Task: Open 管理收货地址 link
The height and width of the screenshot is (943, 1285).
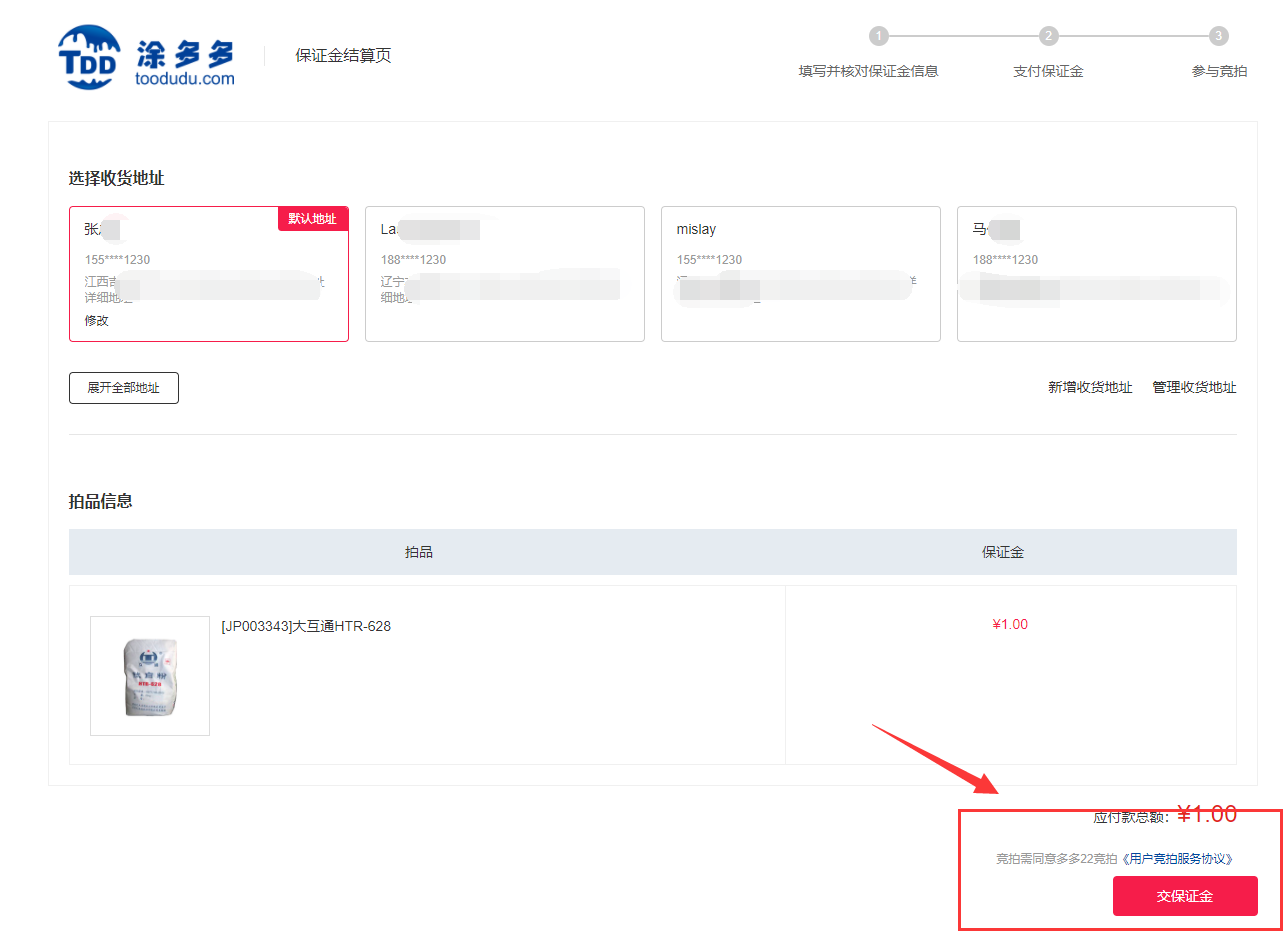Action: (x=1194, y=388)
